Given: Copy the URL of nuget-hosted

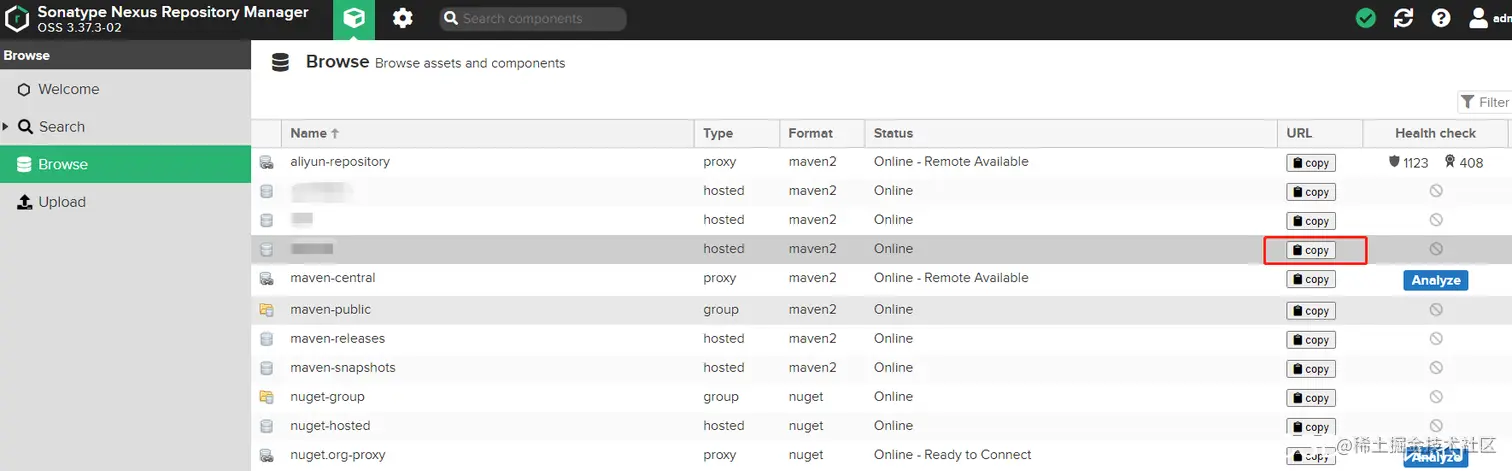Looking at the screenshot, I should [x=1310, y=427].
